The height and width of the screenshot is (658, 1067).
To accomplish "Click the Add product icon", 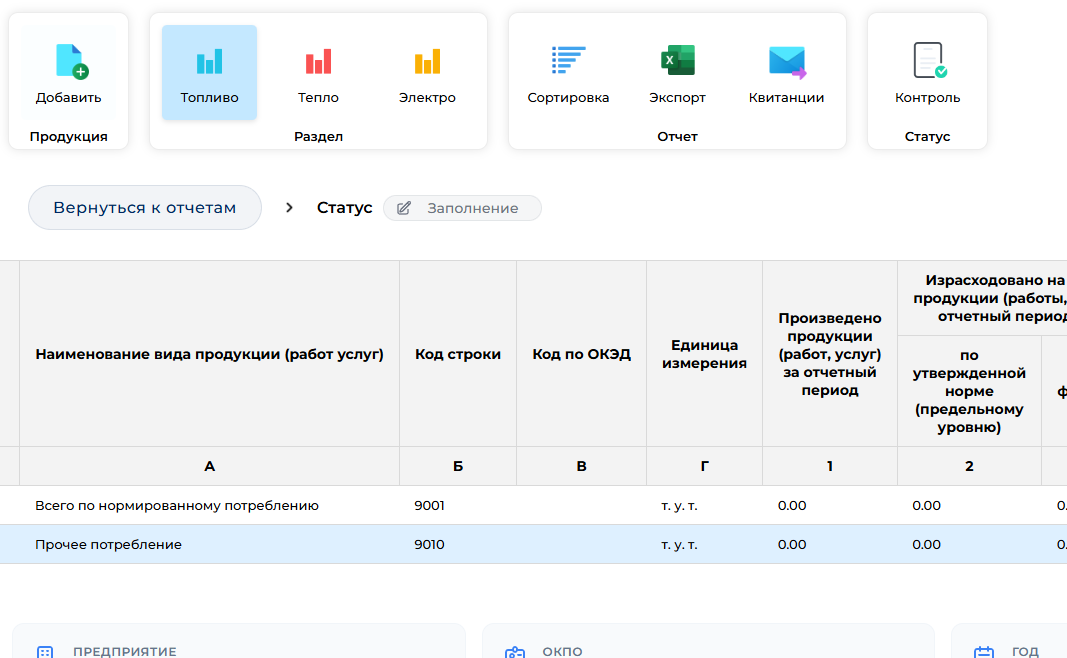I will [x=69, y=62].
